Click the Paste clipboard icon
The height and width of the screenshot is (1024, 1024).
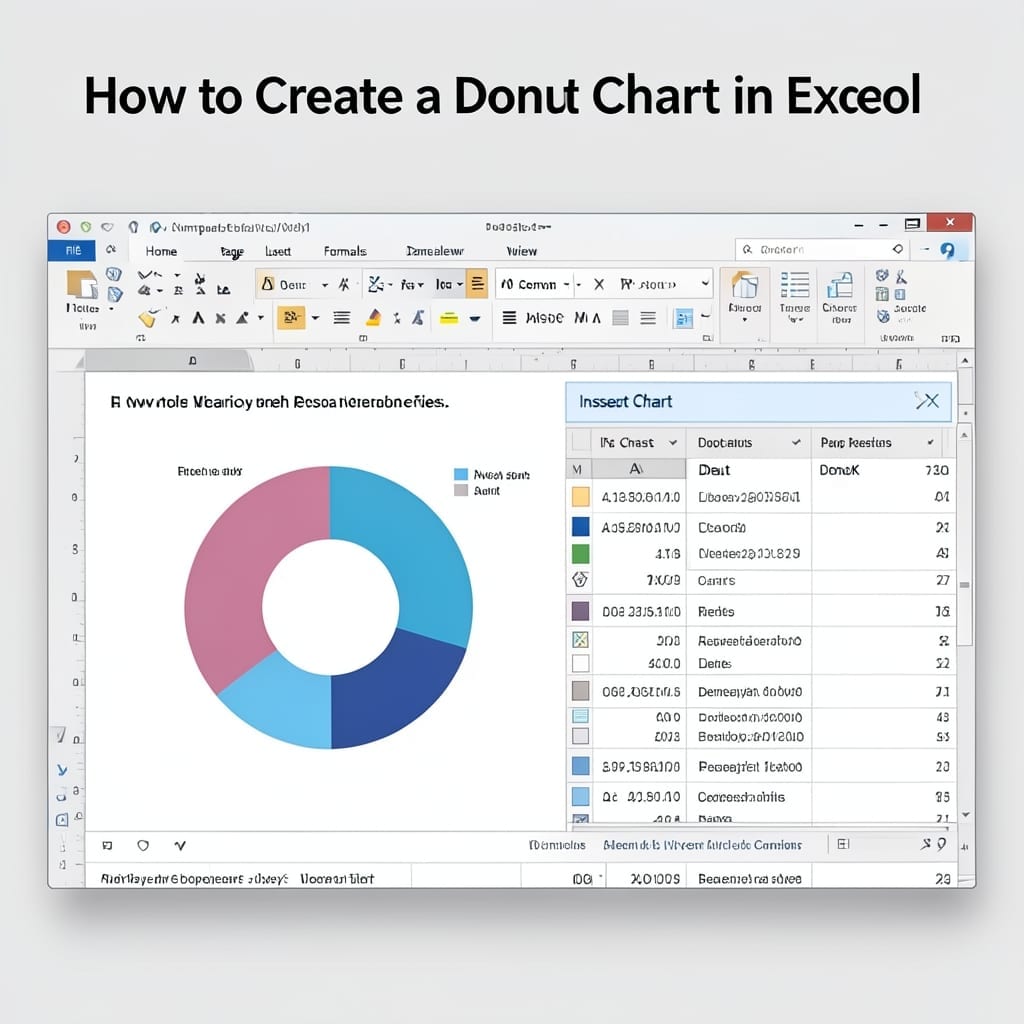82,285
